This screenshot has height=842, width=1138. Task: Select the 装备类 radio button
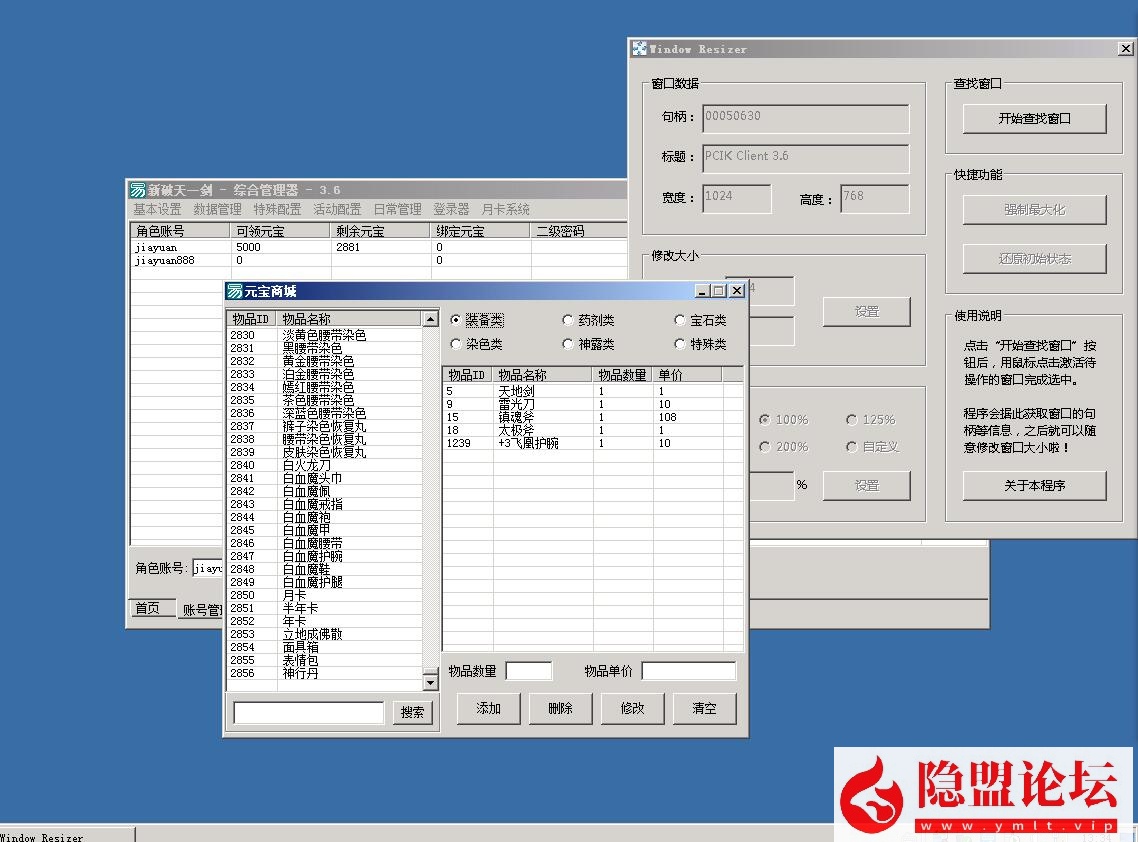pyautogui.click(x=456, y=321)
